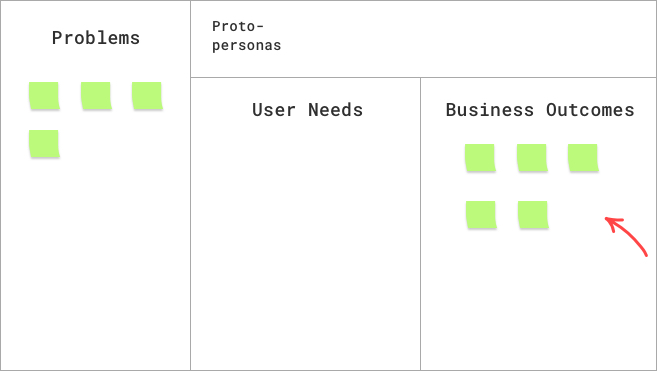Click the middle Business Outcomes top-row sticky note
Viewport: 657px width, 371px height.
532,158
